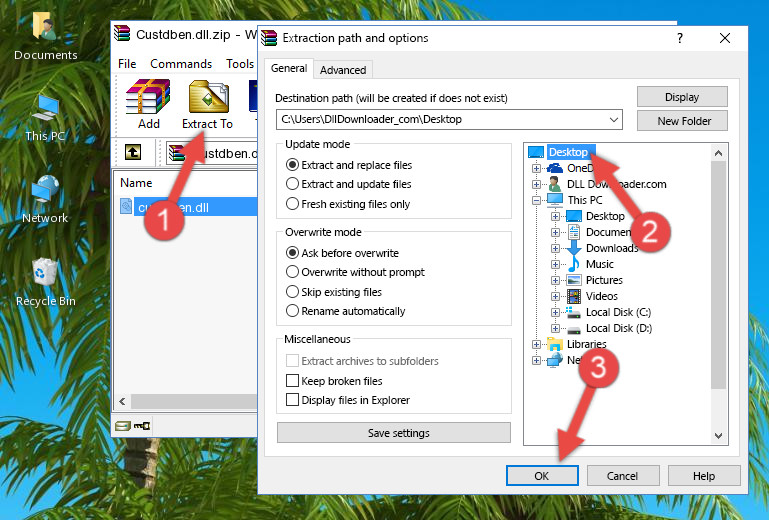
Task: Expand the DLL Downloader.com tree node
Action: point(537,184)
